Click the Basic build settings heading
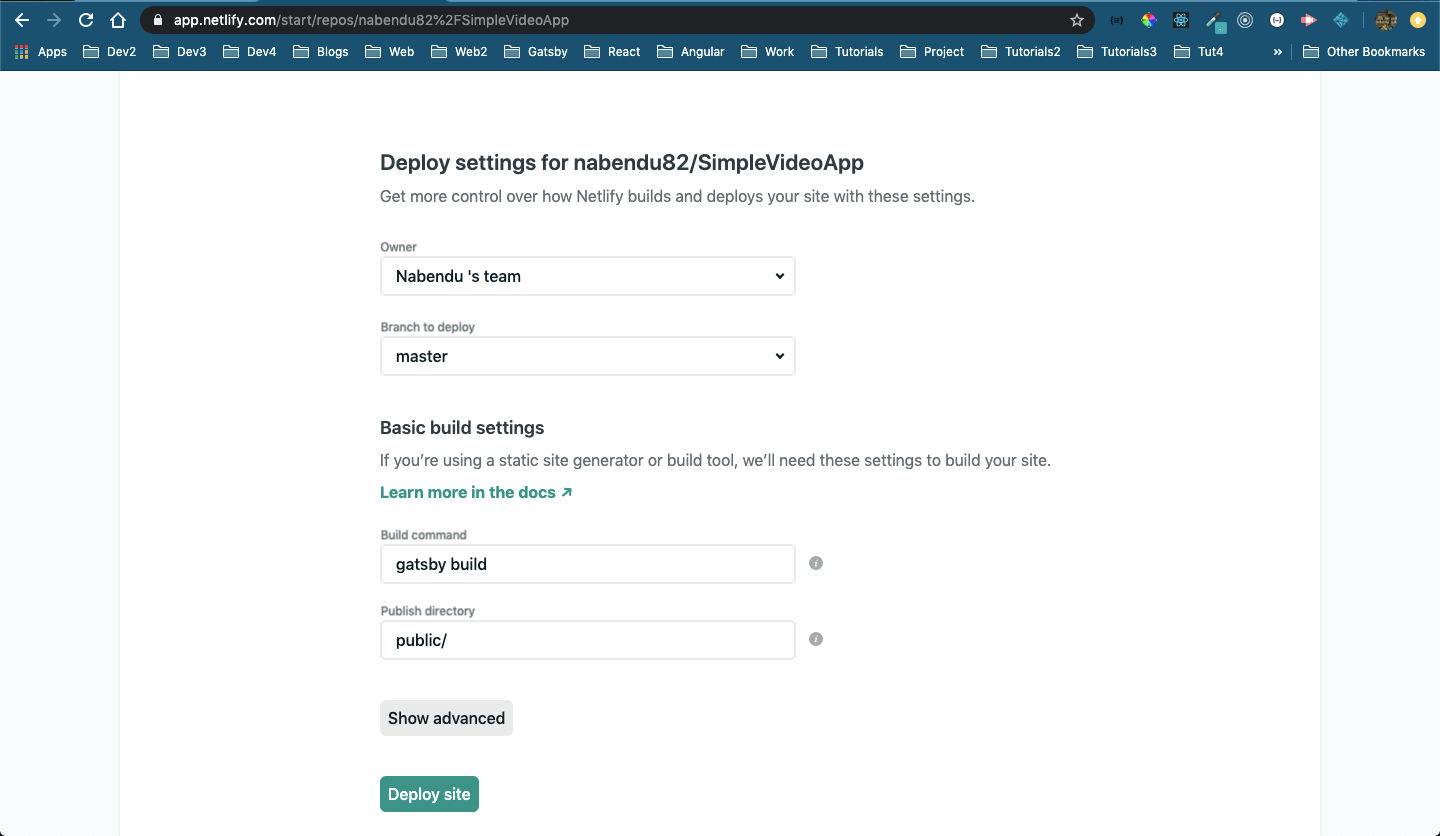This screenshot has width=1440, height=836. [x=462, y=428]
